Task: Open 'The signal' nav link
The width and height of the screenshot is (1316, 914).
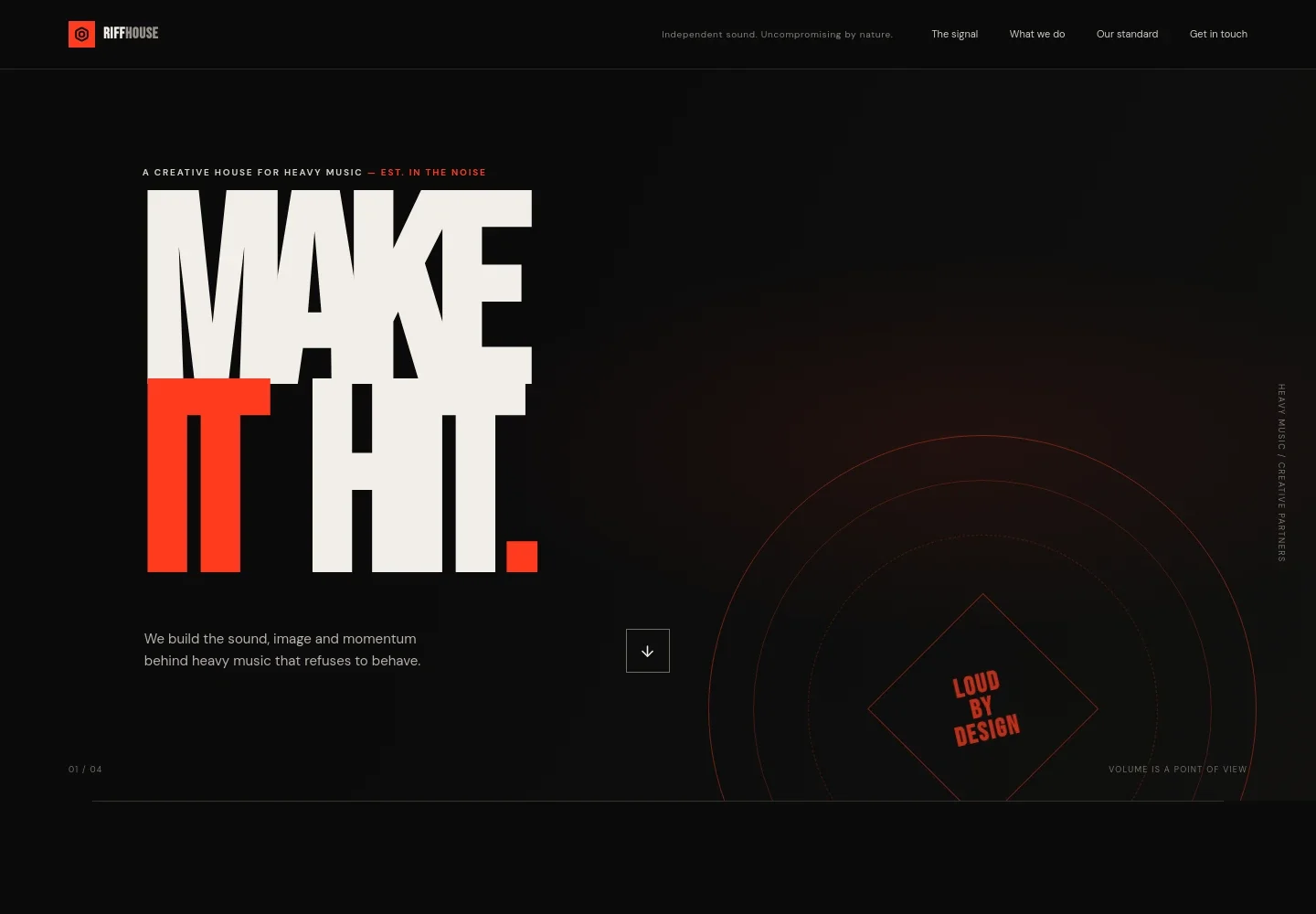Action: click(x=954, y=34)
